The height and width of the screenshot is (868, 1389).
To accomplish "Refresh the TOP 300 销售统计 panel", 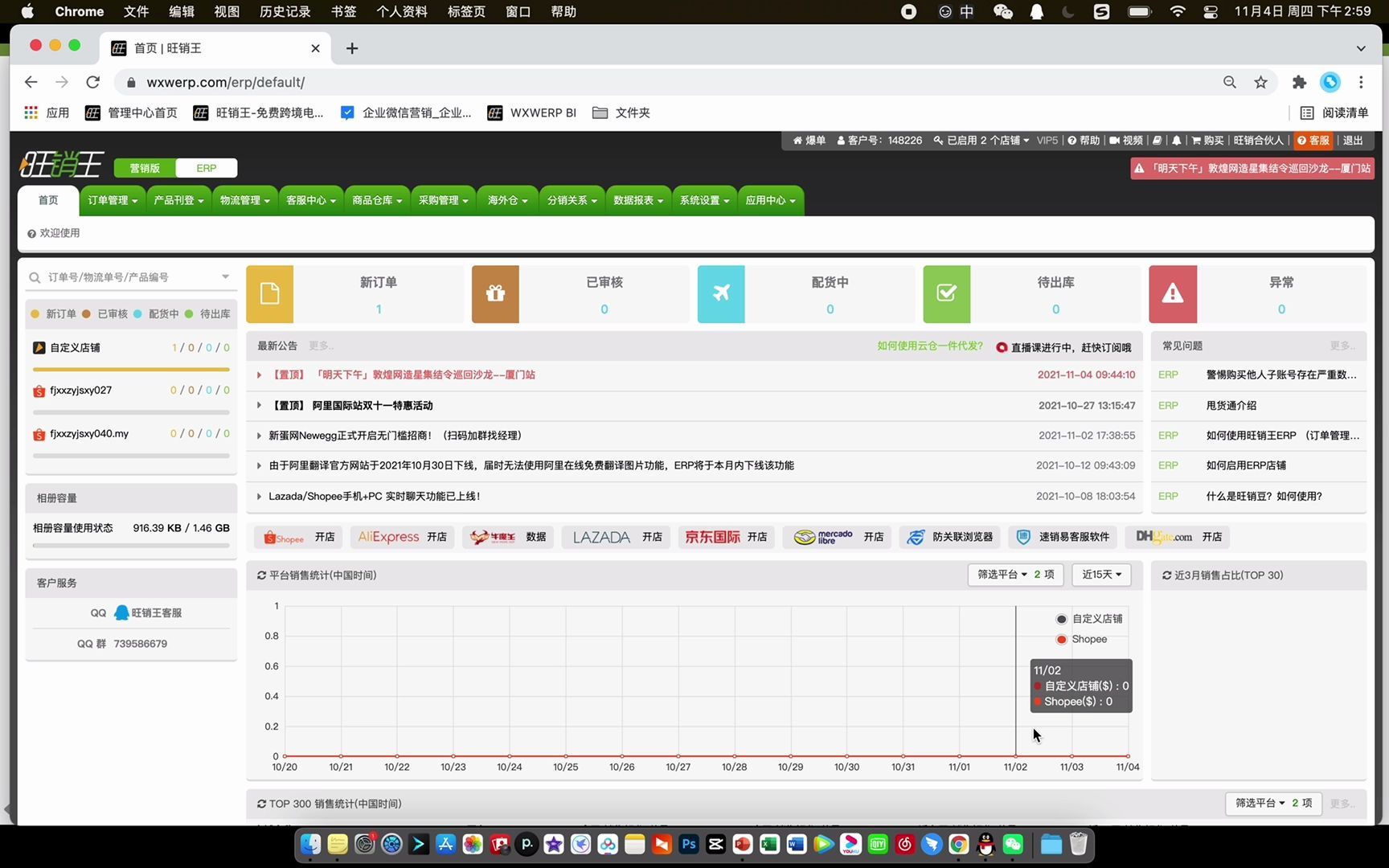I will [x=261, y=804].
